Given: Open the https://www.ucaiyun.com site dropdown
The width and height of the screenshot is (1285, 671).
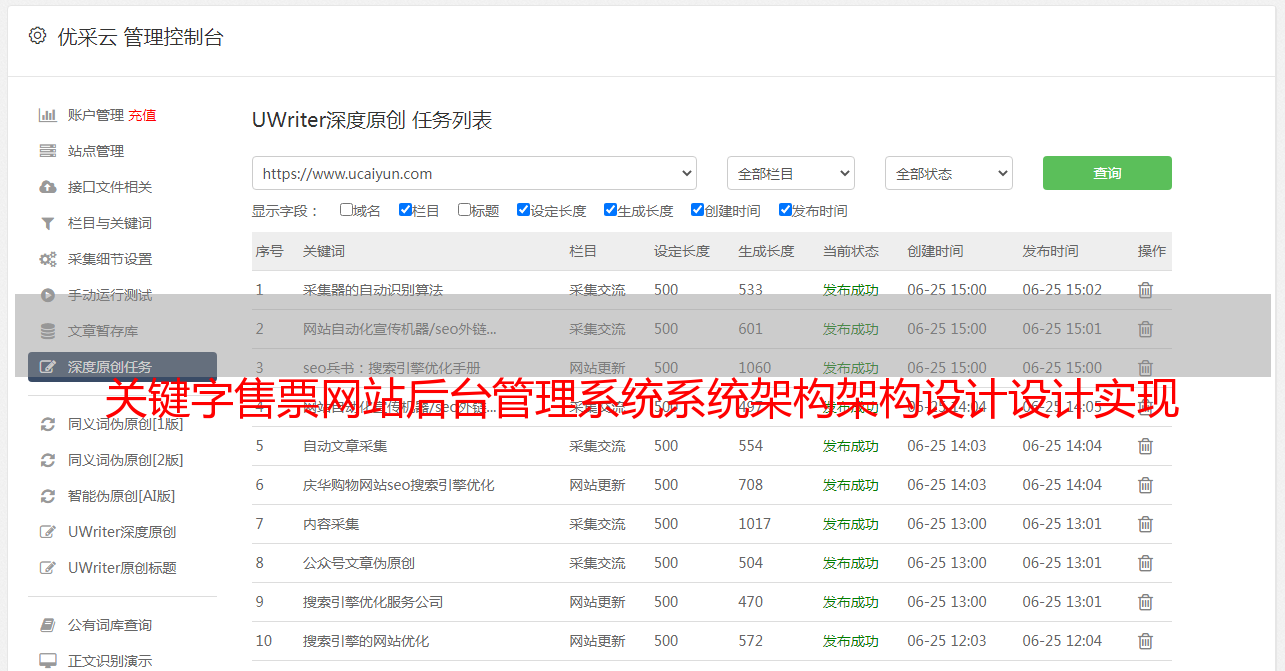Looking at the screenshot, I should 474,173.
